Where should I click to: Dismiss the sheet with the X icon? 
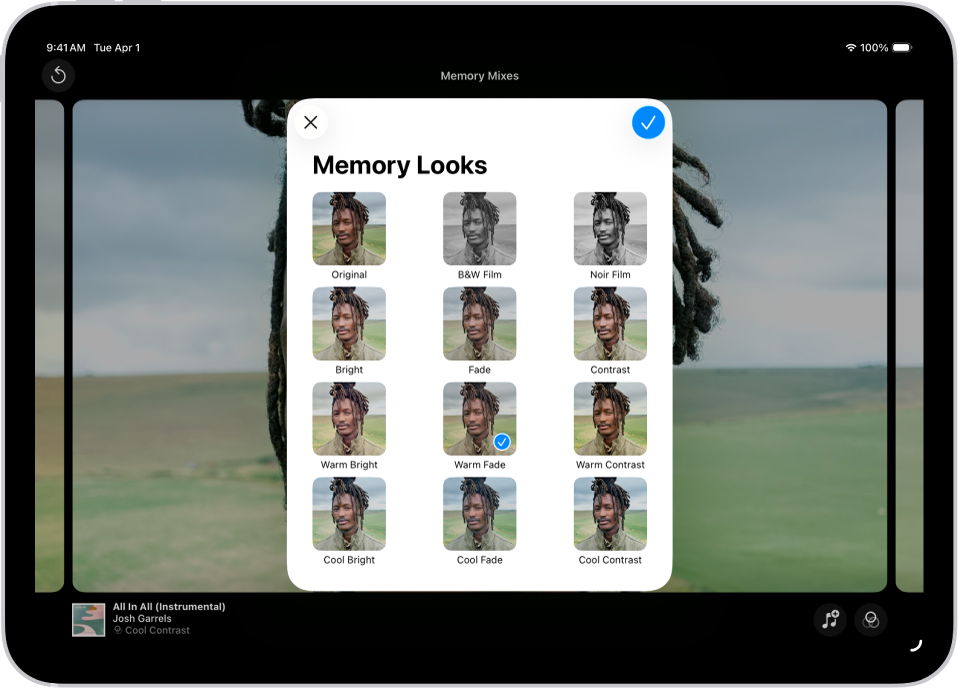(x=310, y=122)
